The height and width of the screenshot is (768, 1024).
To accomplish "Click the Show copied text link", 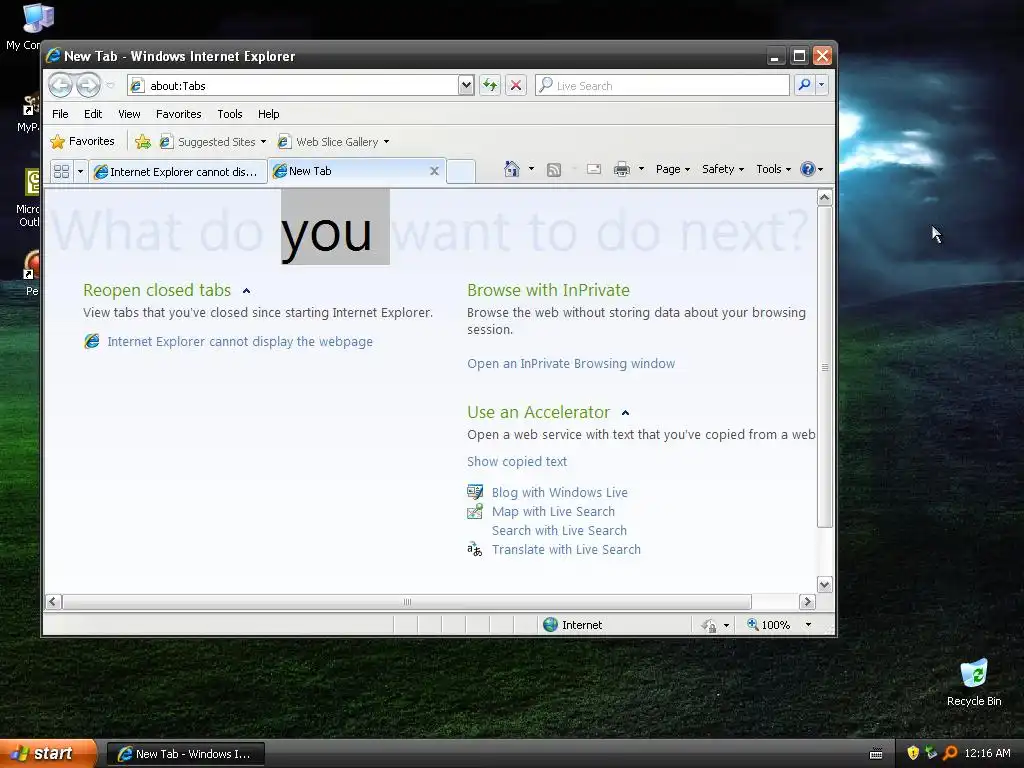I will click(x=517, y=462).
